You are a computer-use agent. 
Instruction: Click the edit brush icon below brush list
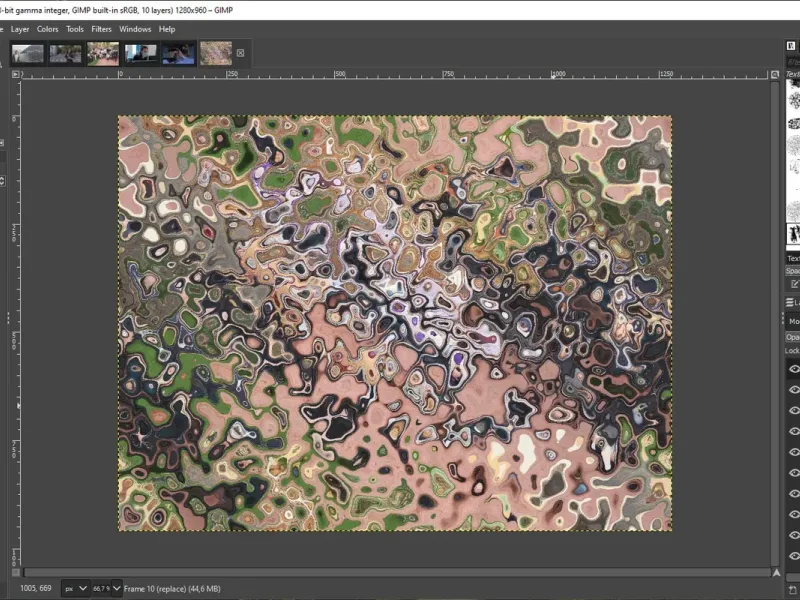pos(794,284)
